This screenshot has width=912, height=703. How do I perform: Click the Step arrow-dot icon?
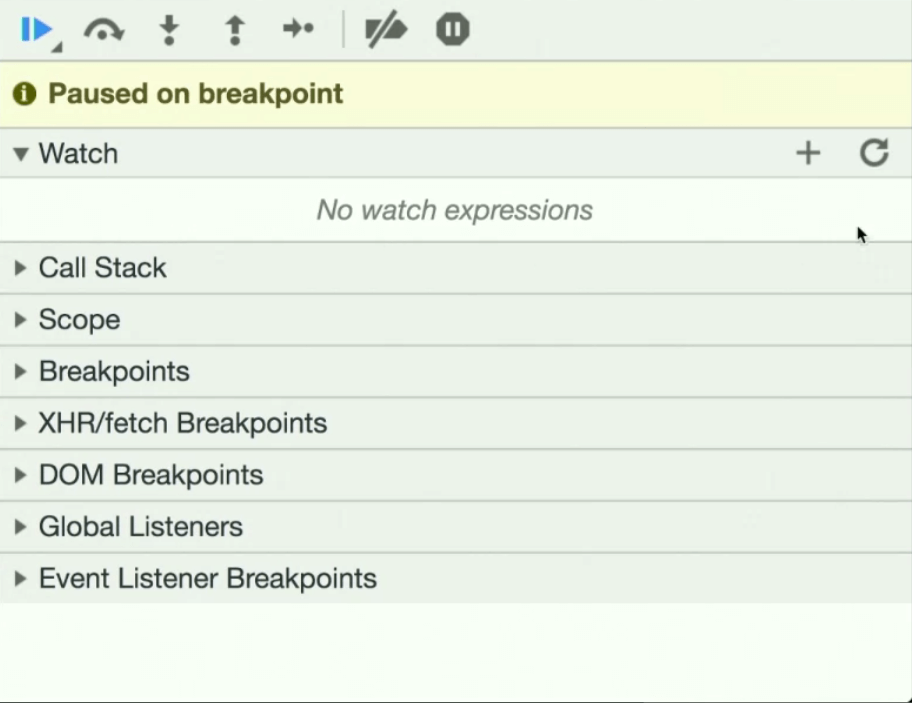coord(298,28)
